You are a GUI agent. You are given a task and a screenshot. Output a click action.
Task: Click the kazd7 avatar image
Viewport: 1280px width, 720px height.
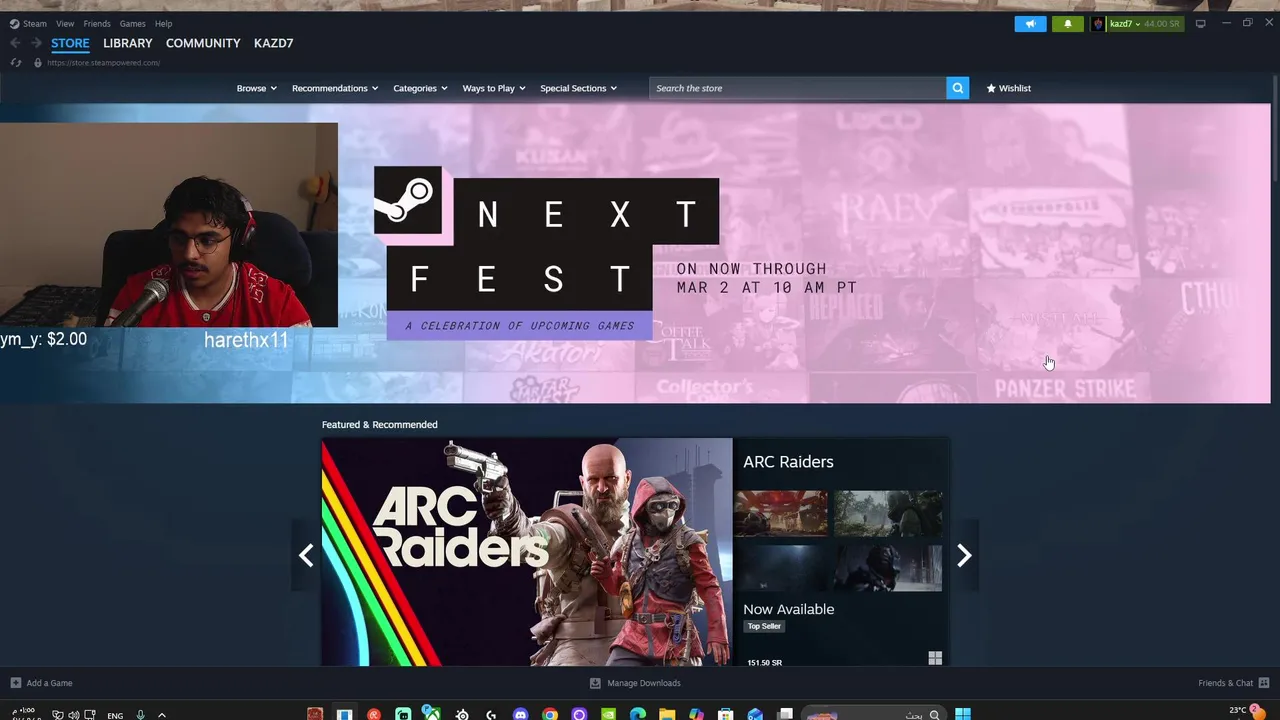1098,24
